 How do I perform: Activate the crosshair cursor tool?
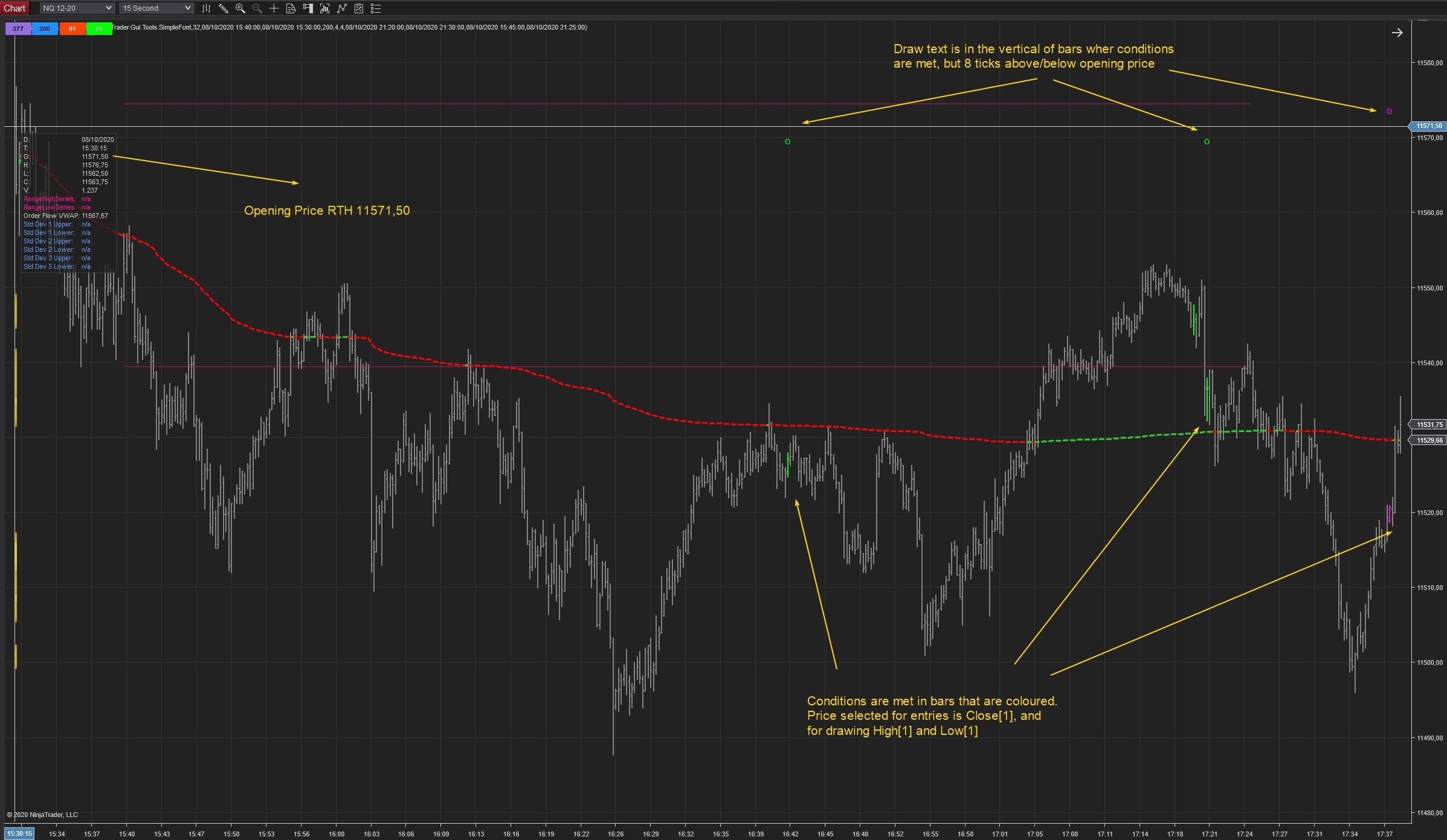(274, 8)
